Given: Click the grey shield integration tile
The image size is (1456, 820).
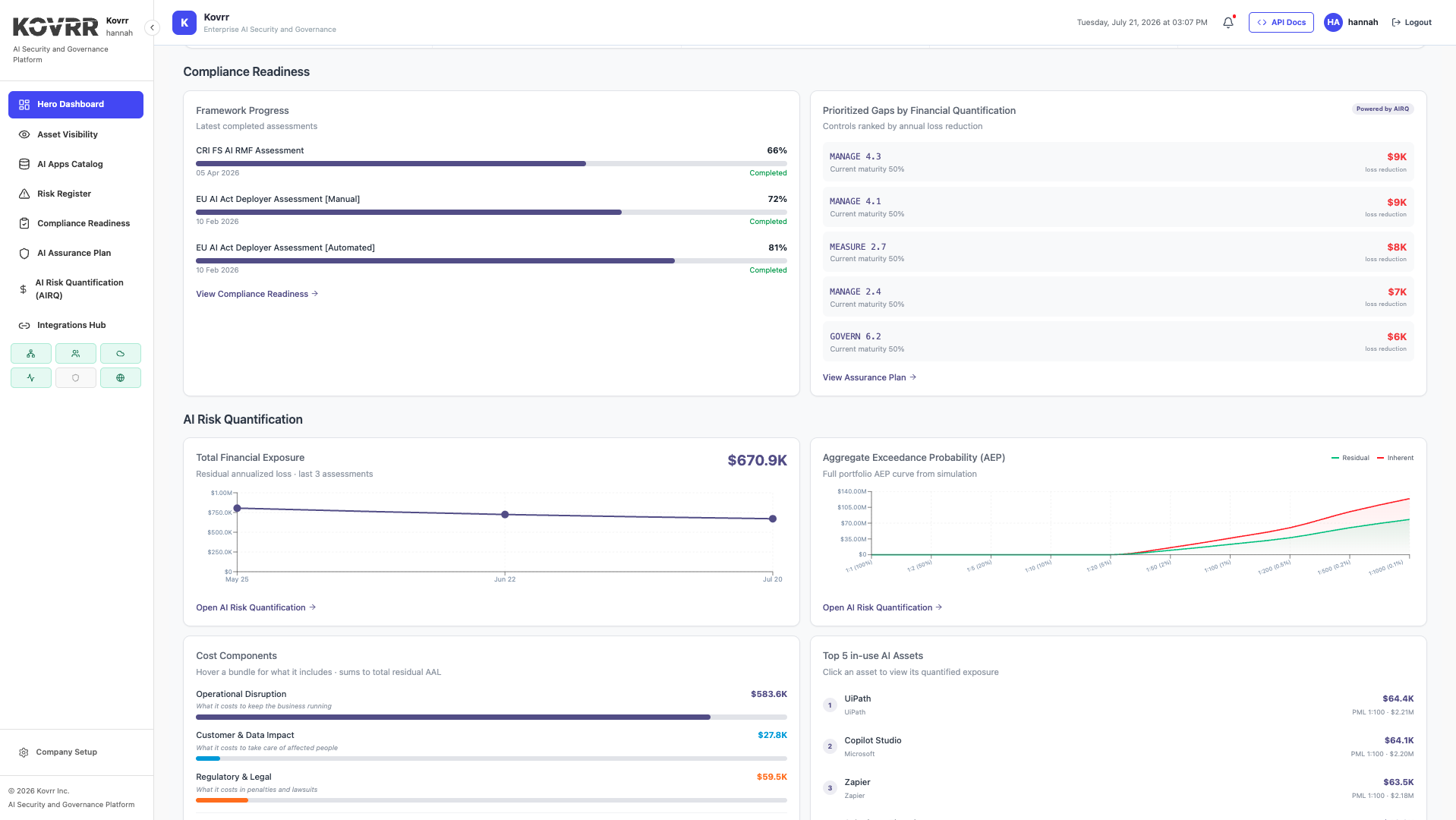Looking at the screenshot, I should [x=76, y=378].
